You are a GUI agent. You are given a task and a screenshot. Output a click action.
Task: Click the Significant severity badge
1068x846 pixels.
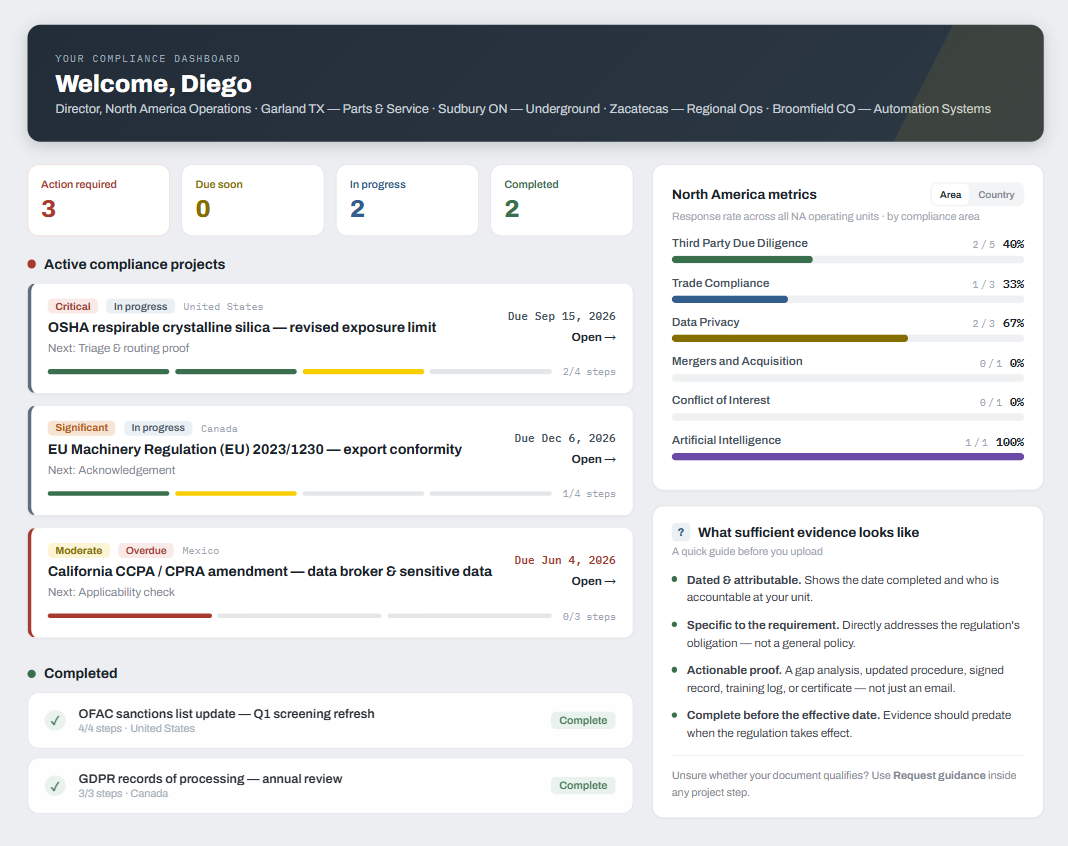[82, 428]
